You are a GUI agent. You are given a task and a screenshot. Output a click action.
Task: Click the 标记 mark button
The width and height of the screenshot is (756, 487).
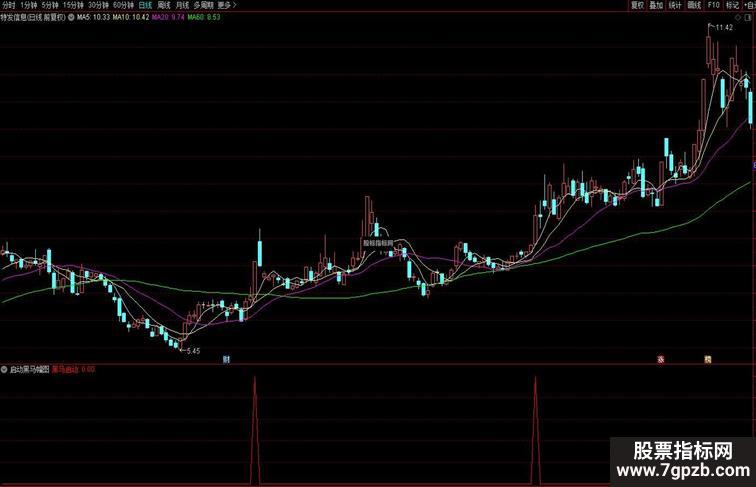point(732,5)
